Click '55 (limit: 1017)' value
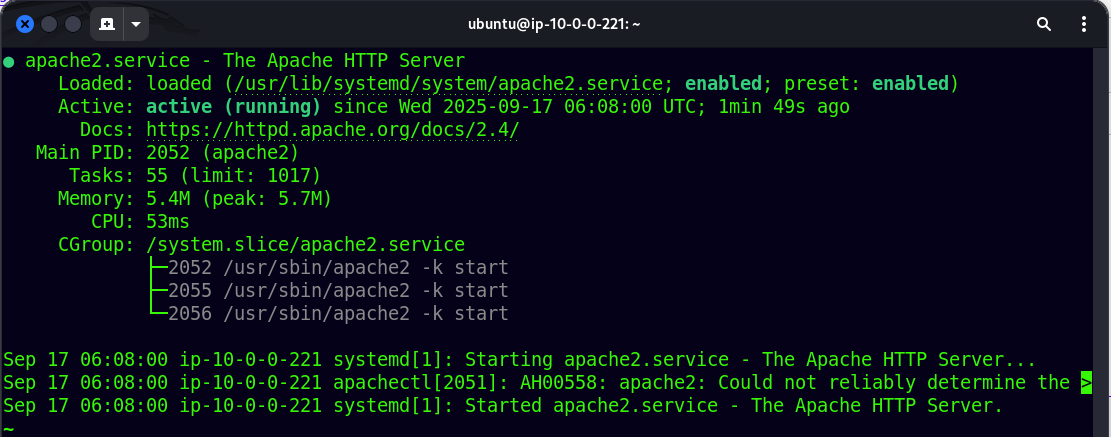1111x437 pixels. [x=233, y=176]
